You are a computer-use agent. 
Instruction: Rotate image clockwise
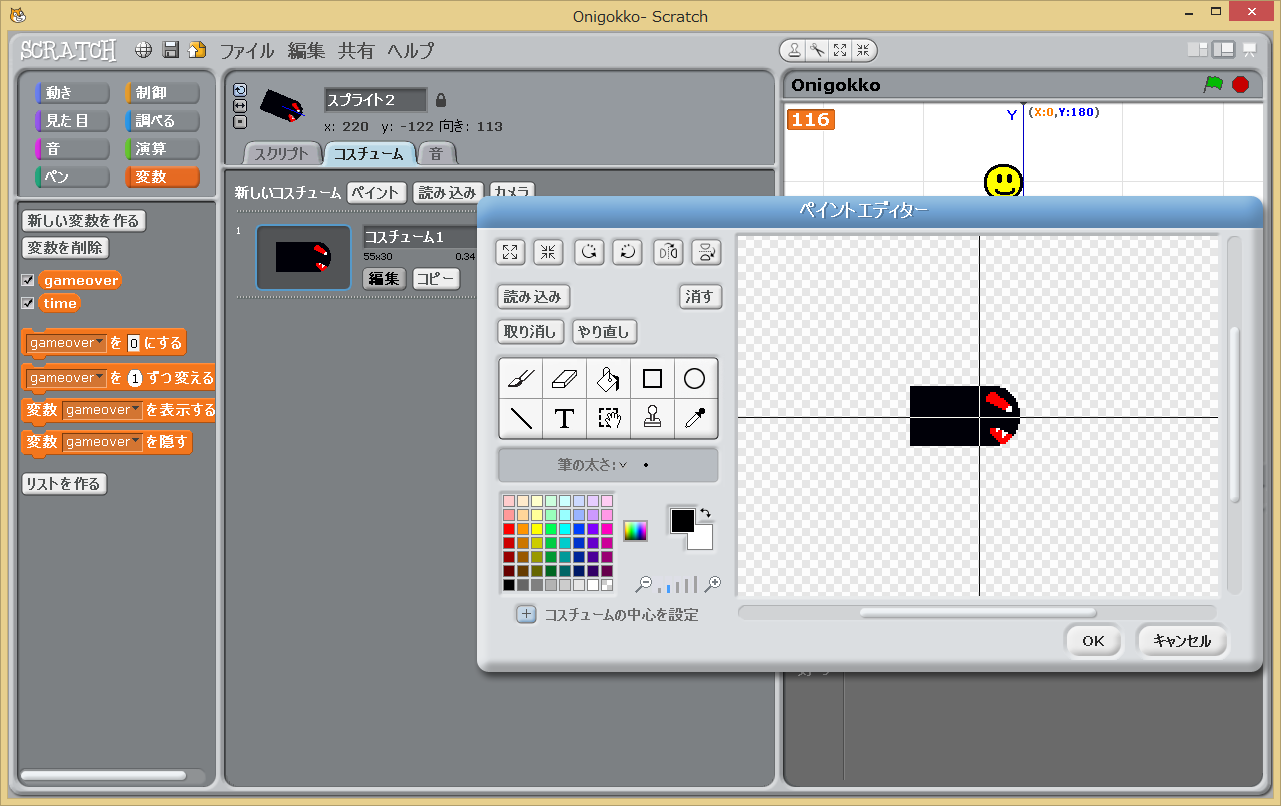(627, 252)
